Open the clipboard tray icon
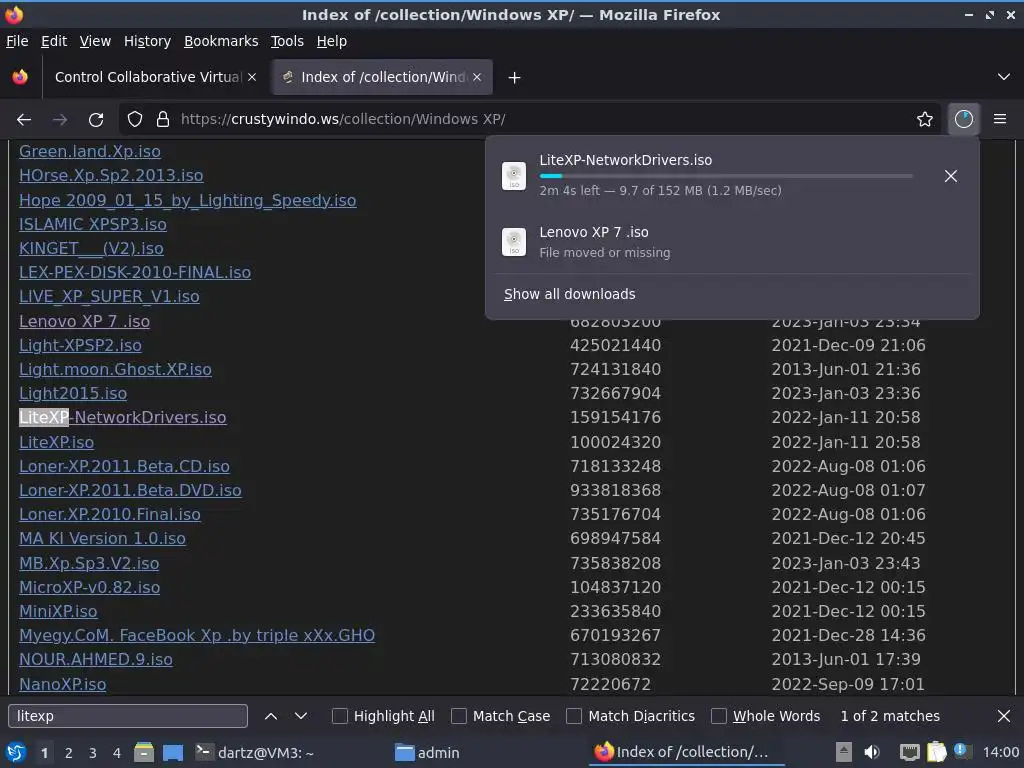The height and width of the screenshot is (768, 1024). coord(936,753)
